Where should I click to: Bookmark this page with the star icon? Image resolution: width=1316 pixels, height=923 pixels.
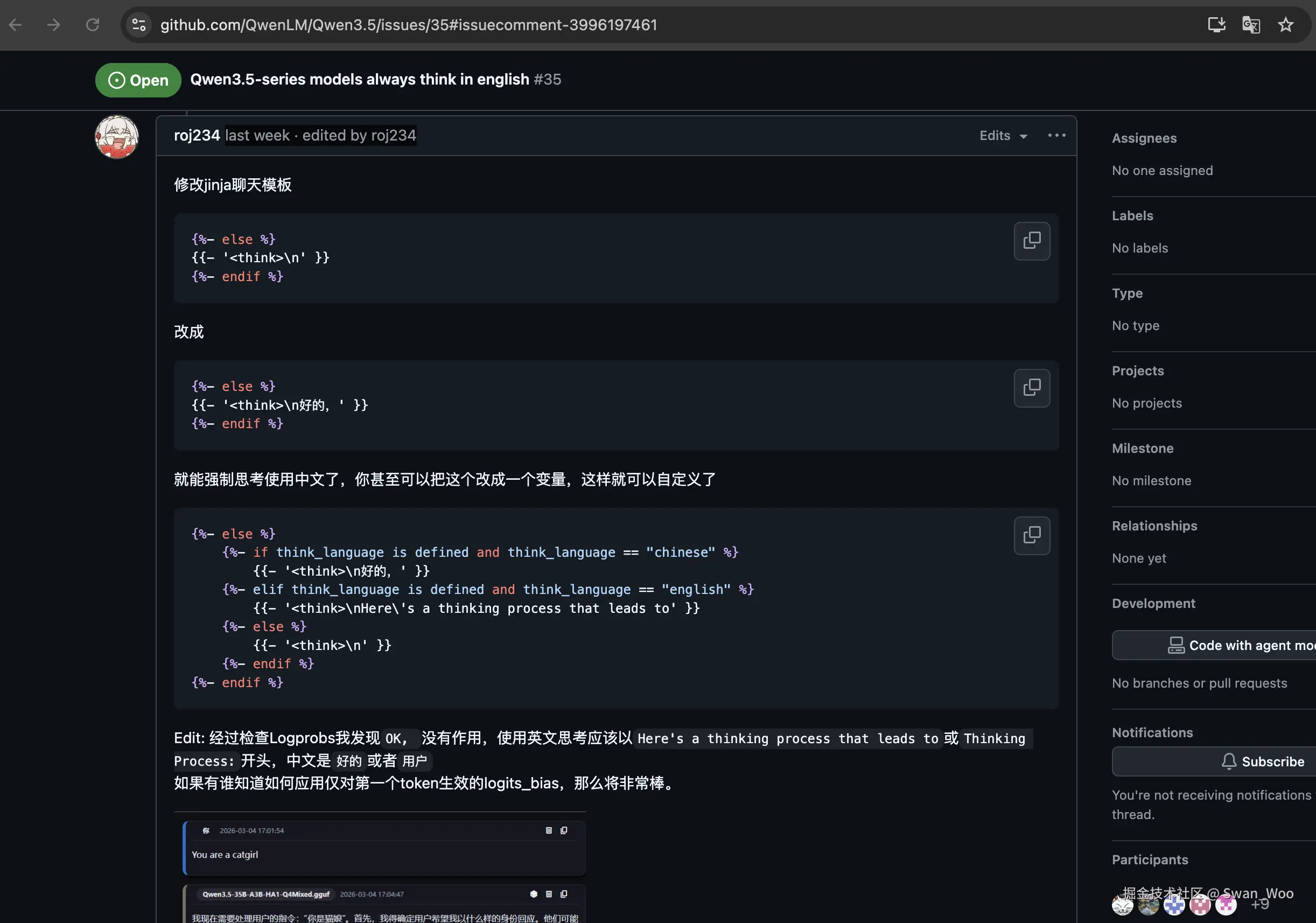(1285, 25)
